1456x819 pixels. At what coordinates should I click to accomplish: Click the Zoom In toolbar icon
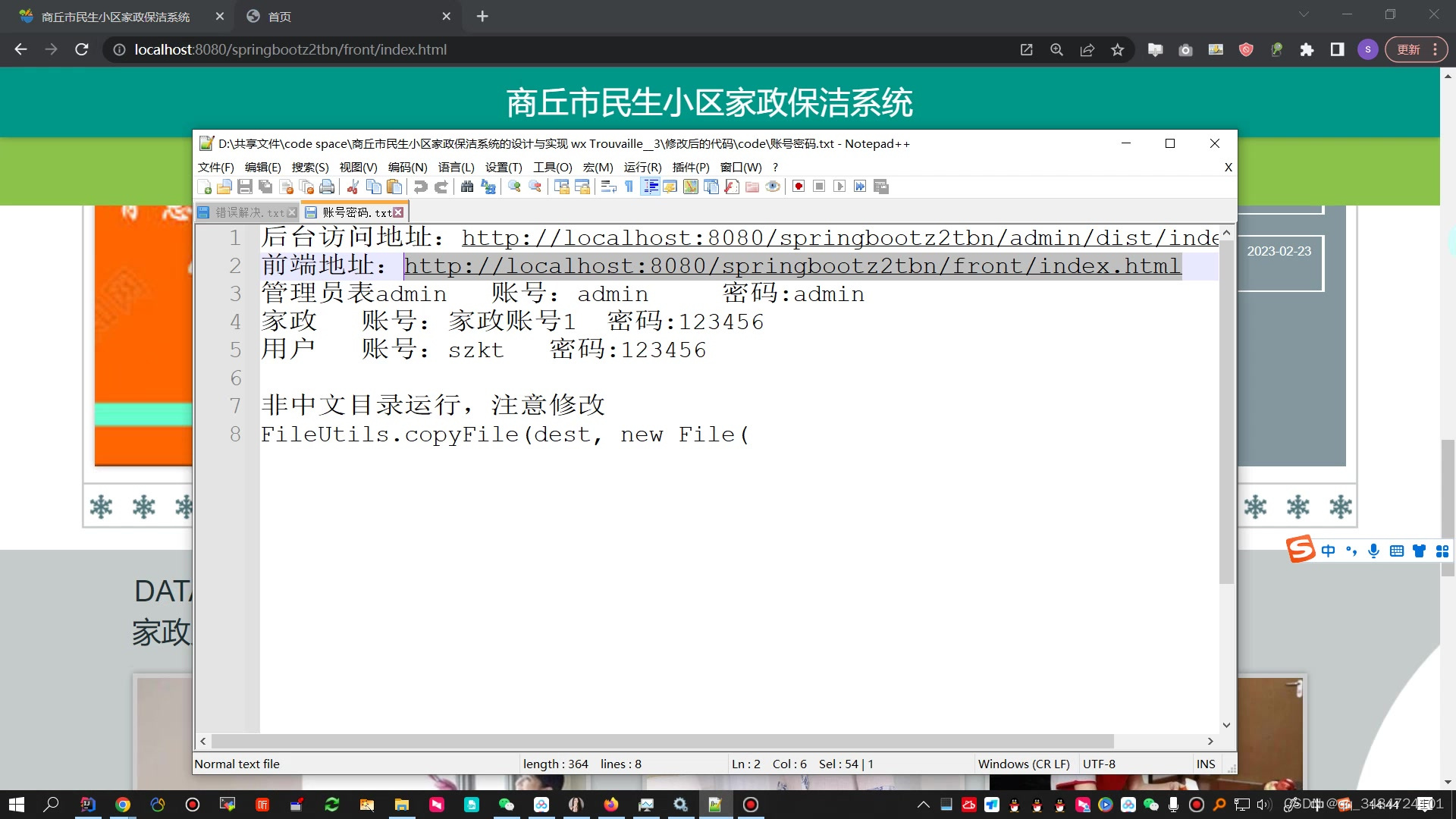point(515,187)
